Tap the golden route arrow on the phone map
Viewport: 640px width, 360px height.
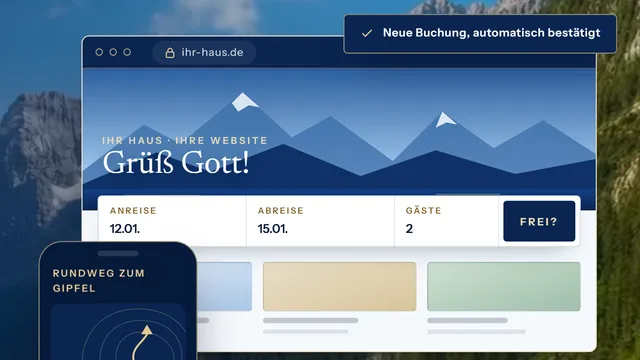pyautogui.click(x=142, y=342)
